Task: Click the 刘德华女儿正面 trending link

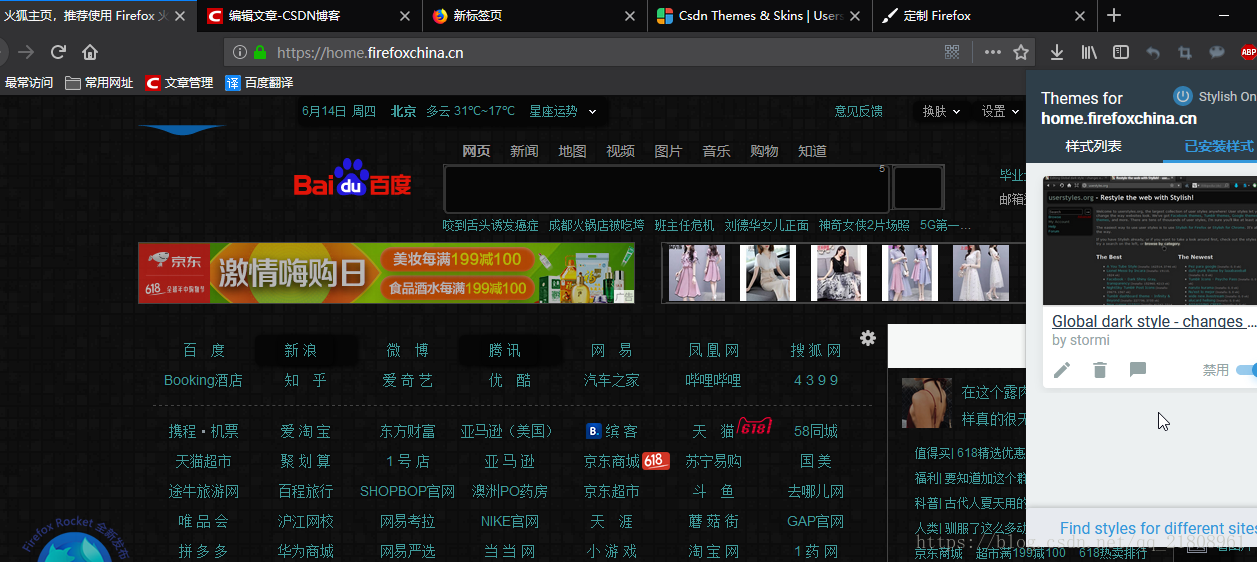Action: tap(767, 225)
